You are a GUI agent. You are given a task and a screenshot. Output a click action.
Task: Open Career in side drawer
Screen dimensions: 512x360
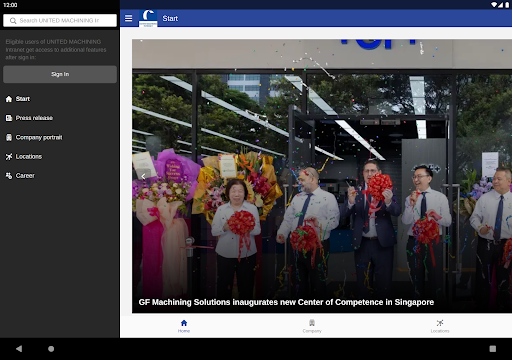pyautogui.click(x=60, y=176)
